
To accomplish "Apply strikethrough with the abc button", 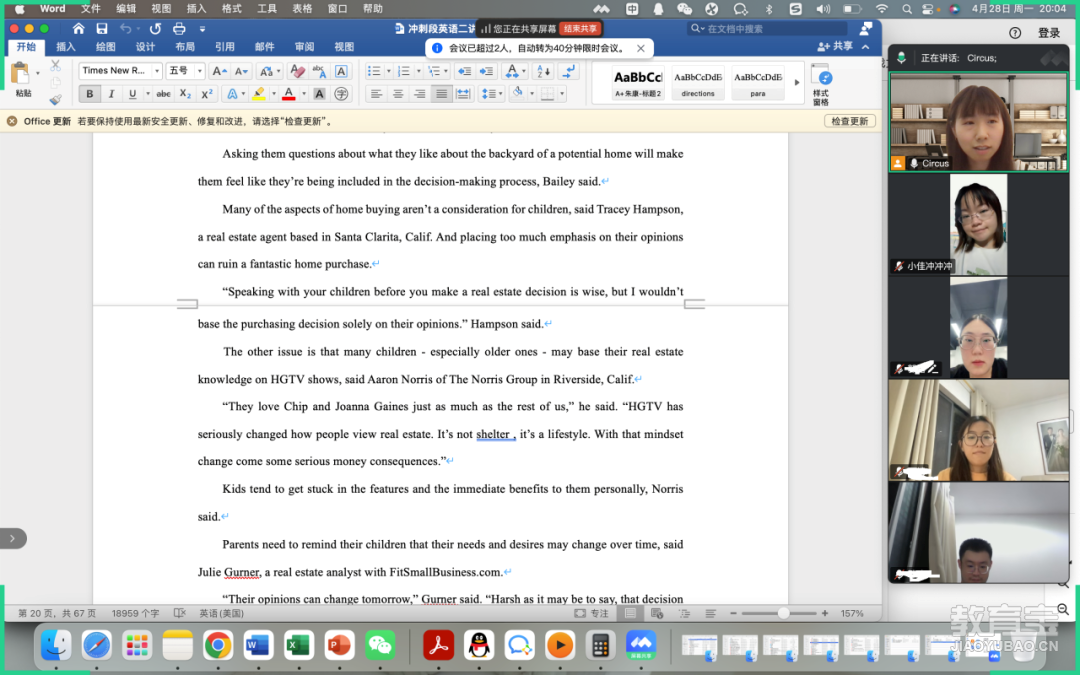I will [163, 94].
